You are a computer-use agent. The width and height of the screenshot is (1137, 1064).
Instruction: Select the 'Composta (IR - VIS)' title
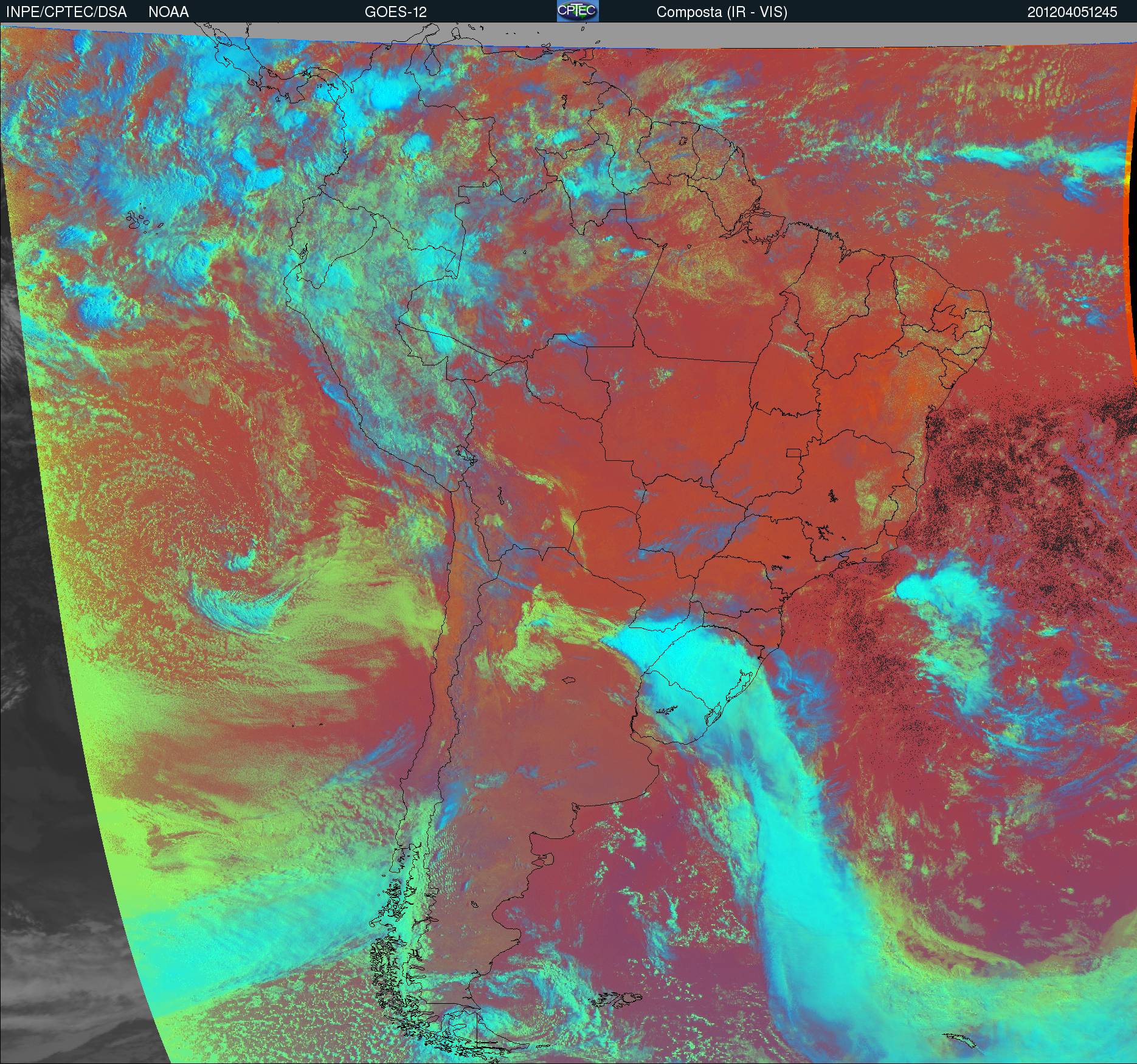point(722,12)
